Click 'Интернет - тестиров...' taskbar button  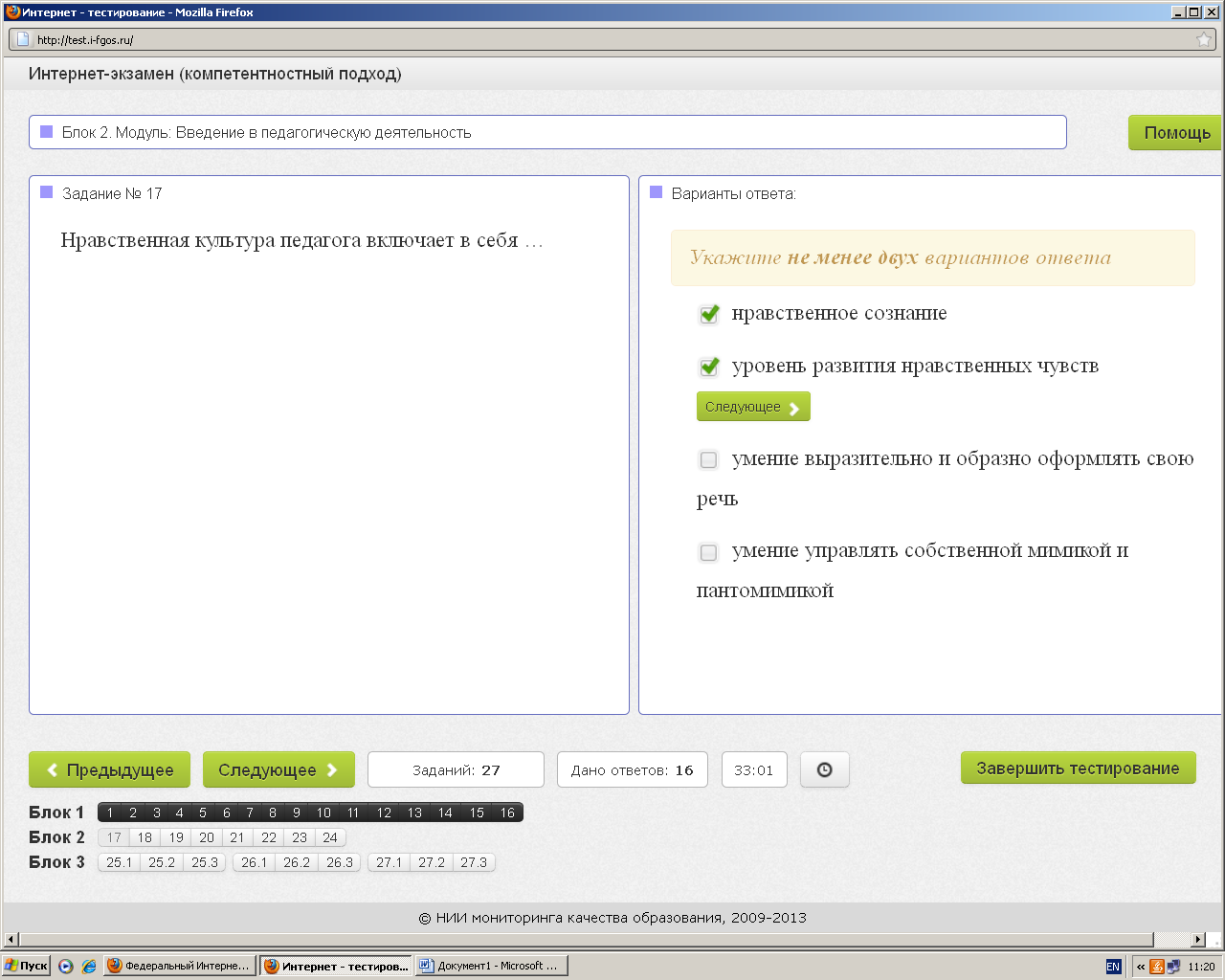pyautogui.click(x=336, y=966)
